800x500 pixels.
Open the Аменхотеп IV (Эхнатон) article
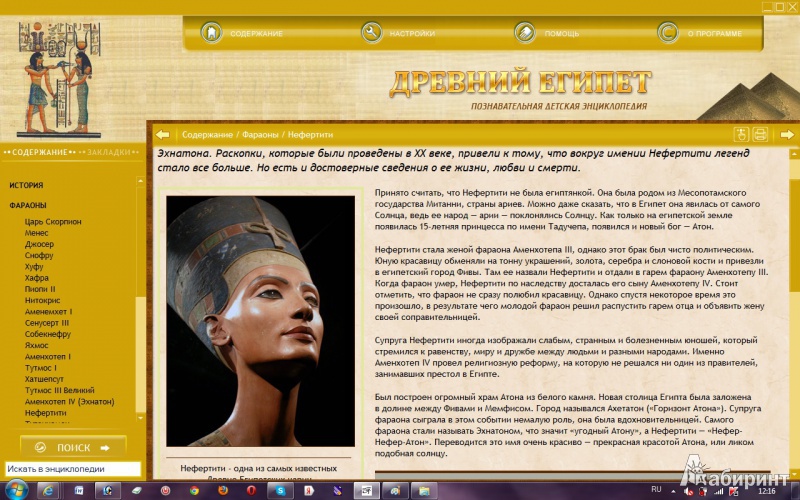[69, 402]
